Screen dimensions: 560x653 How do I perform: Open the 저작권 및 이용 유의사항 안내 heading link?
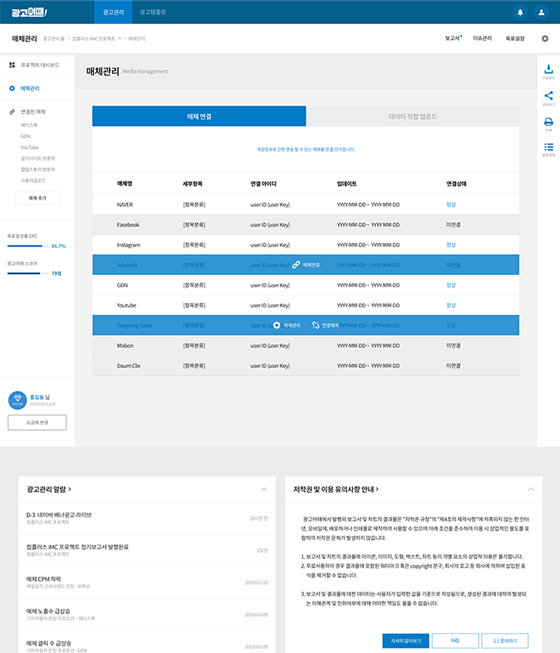[x=336, y=489]
